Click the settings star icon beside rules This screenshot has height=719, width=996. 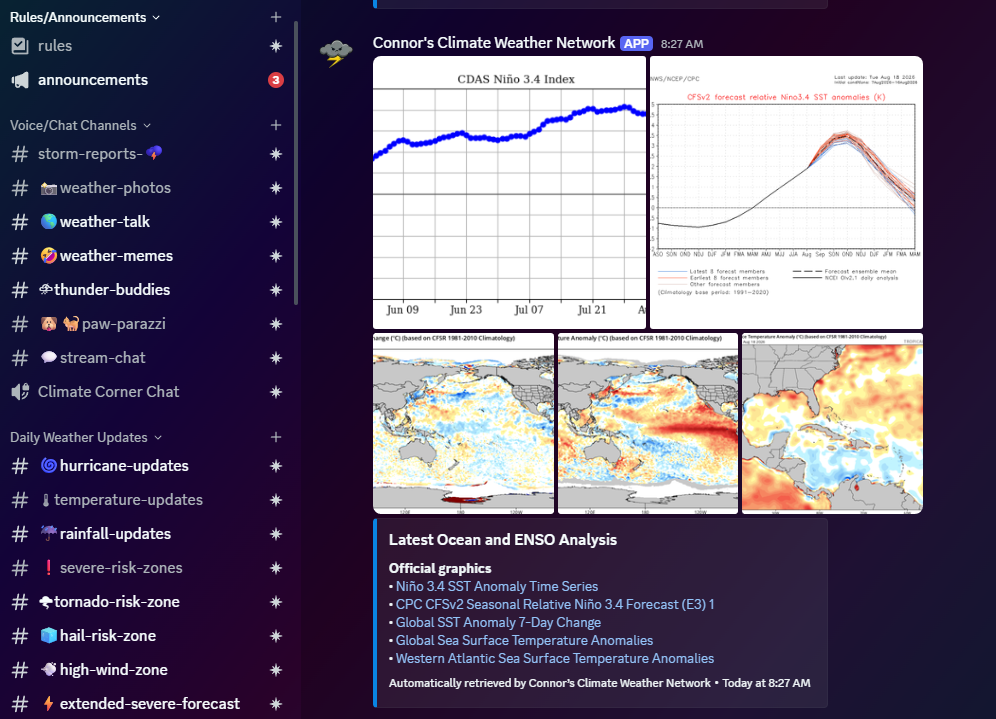click(276, 46)
